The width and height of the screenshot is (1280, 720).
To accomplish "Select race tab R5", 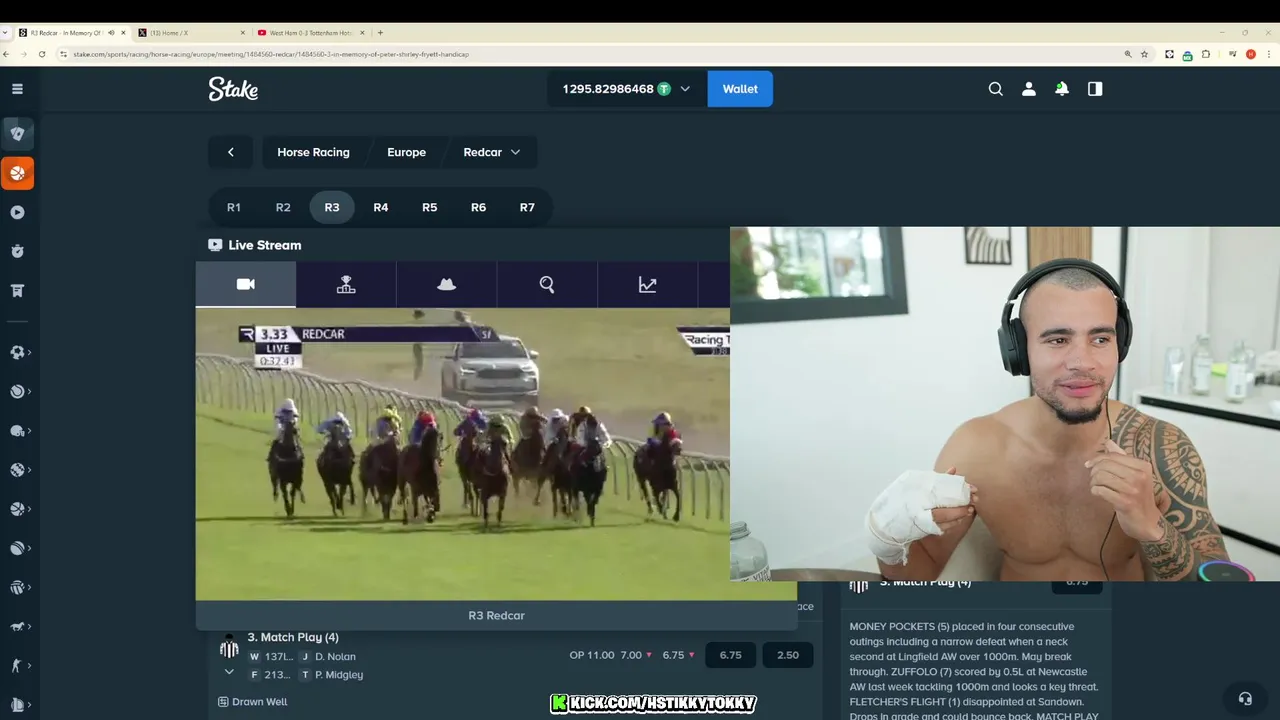I will (x=430, y=207).
